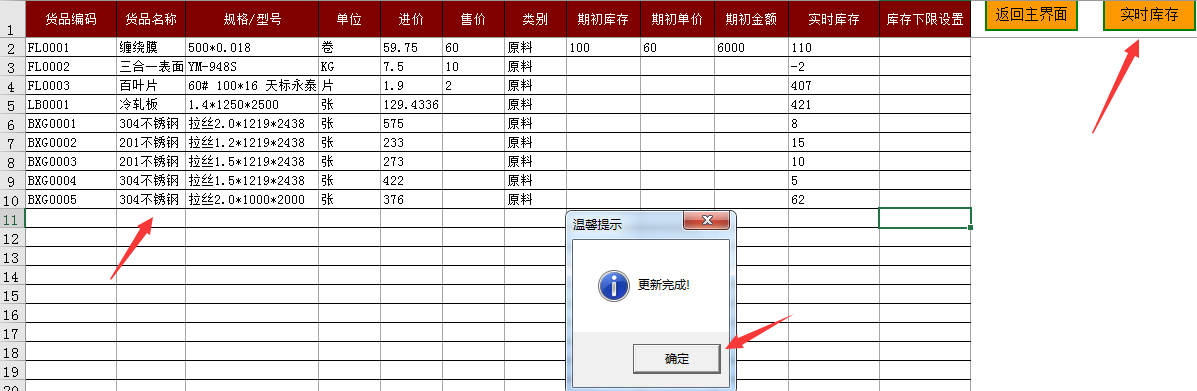
Task: Click the 返回主界面 button
Action: (1031, 15)
